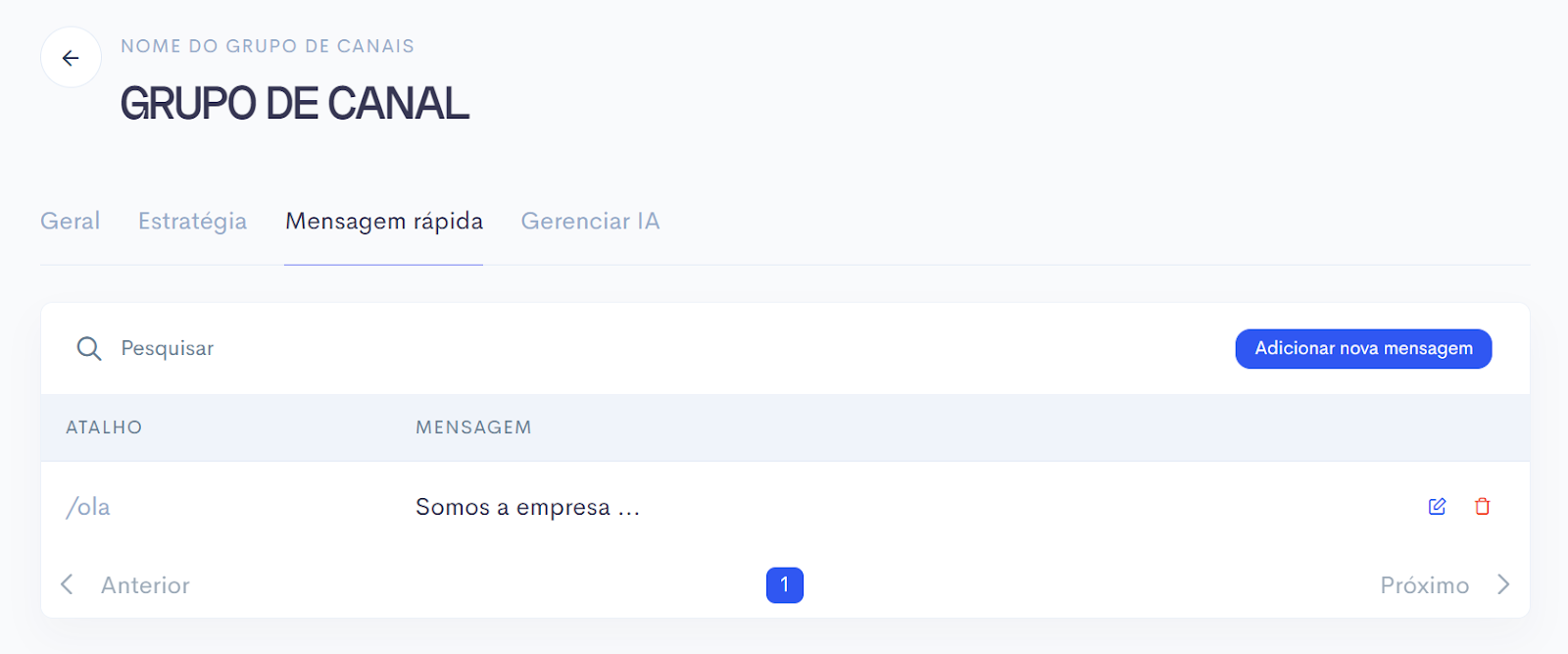The height and width of the screenshot is (654, 1568).
Task: Click the 'Somos a empresa ...' message text
Action: pyautogui.click(x=527, y=507)
